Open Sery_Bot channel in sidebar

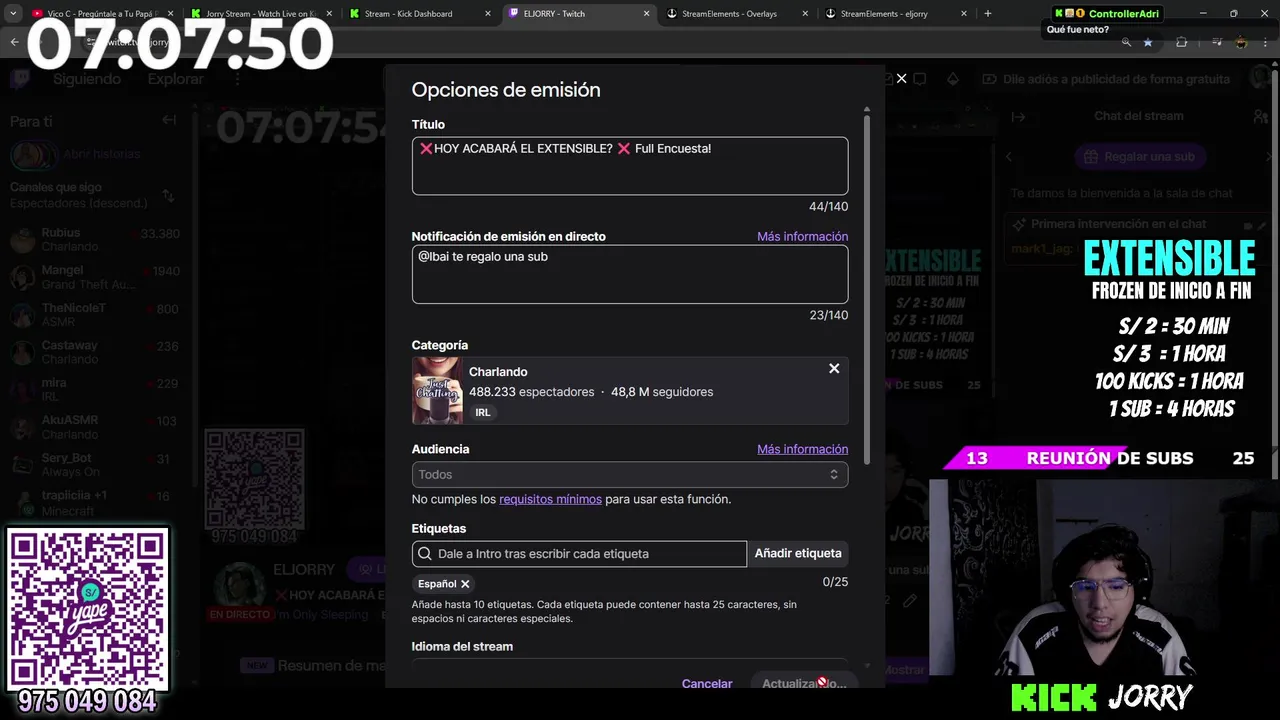pos(96,465)
